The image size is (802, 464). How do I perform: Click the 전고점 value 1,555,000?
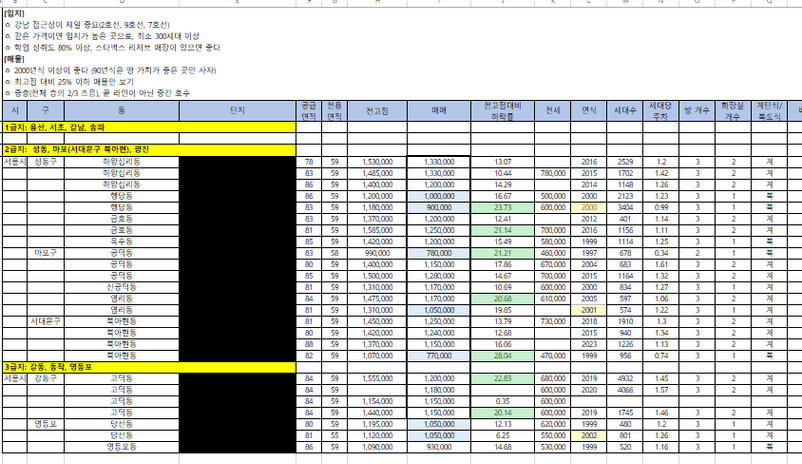pyautogui.click(x=377, y=379)
